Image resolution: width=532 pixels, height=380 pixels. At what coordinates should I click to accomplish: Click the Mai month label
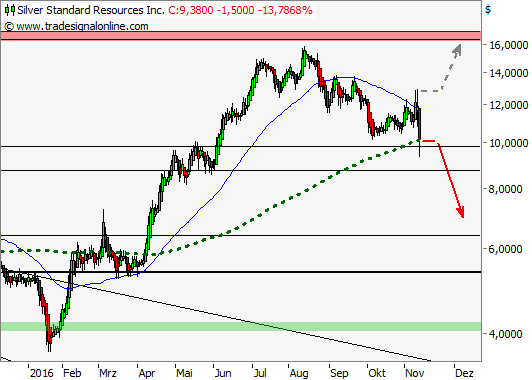184,373
